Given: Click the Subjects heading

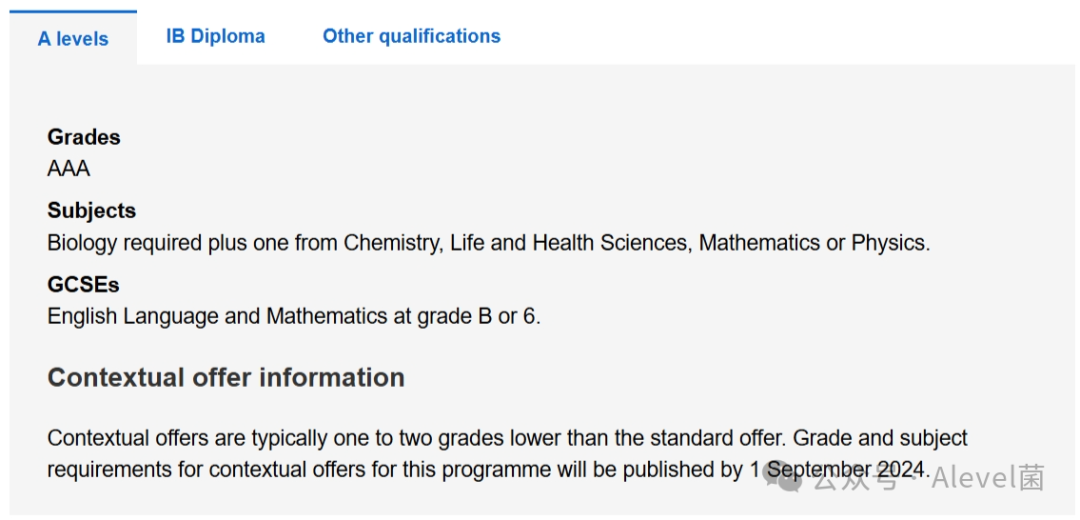Looking at the screenshot, I should 91,211.
